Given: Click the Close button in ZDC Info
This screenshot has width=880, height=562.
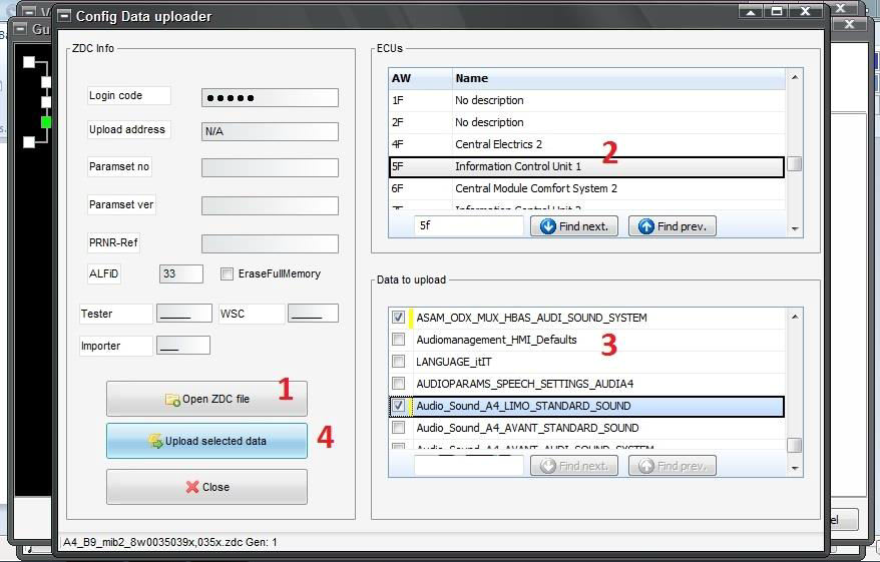Looking at the screenshot, I should 207,487.
